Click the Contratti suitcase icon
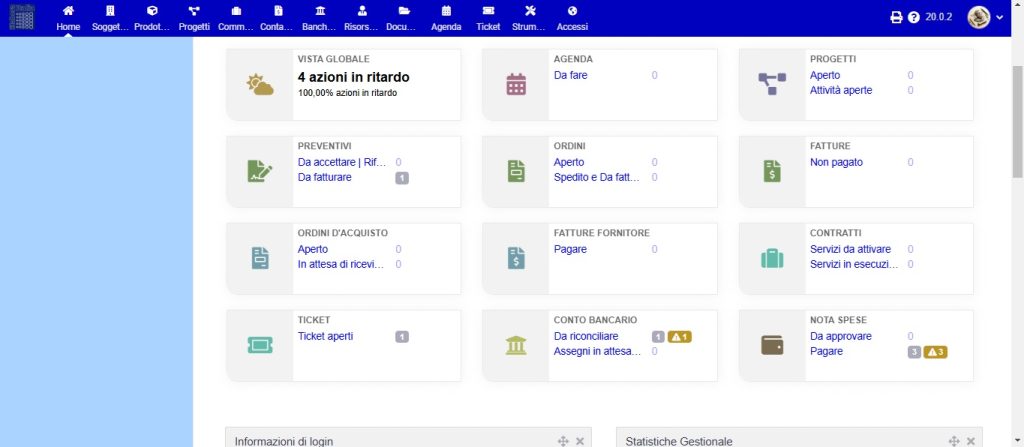1024x447 pixels. tap(772, 258)
